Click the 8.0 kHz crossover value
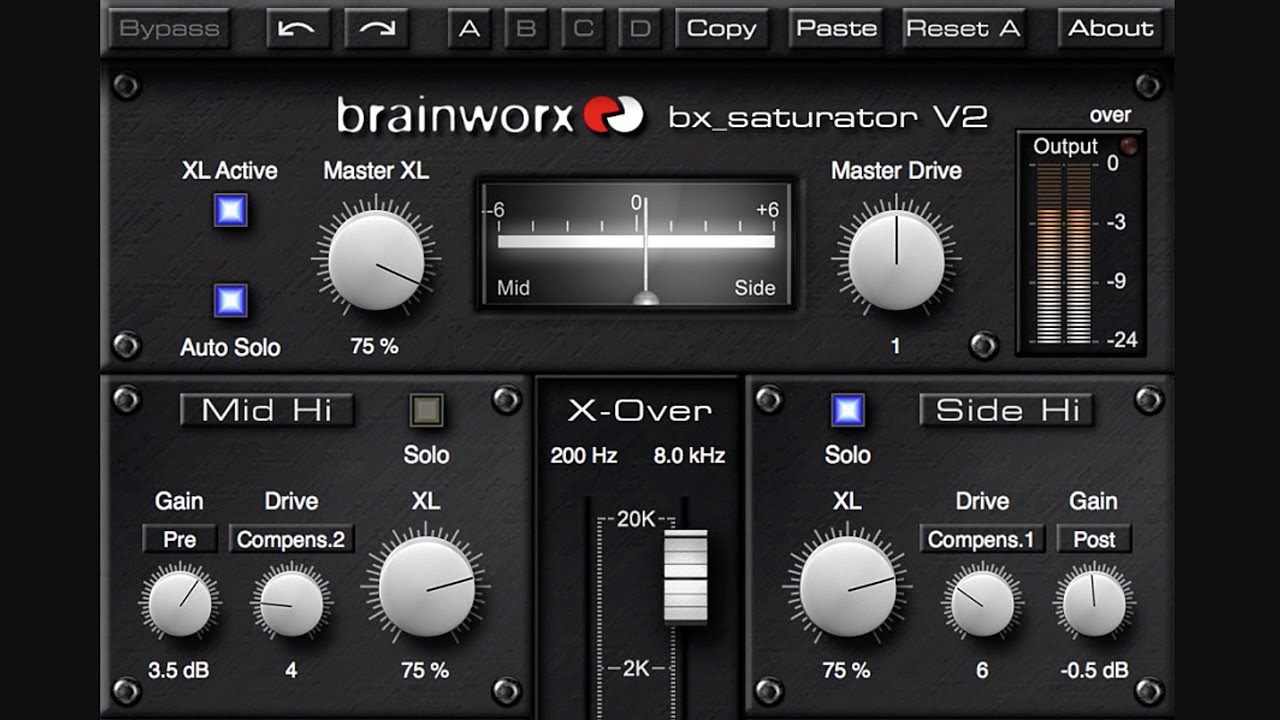 [x=689, y=456]
